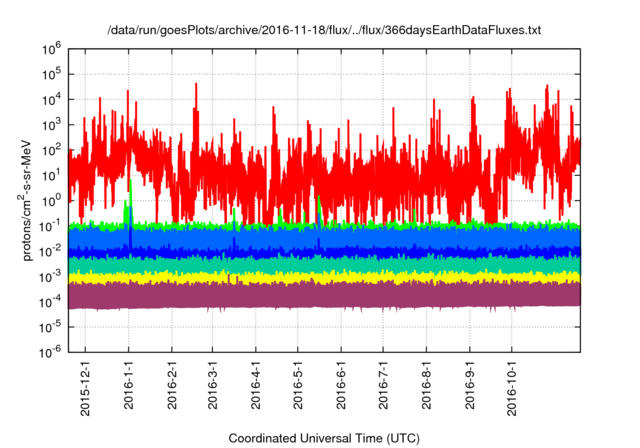The image size is (640, 448).
Task: Click the 10^3 y-axis tick label
Action: (51, 125)
